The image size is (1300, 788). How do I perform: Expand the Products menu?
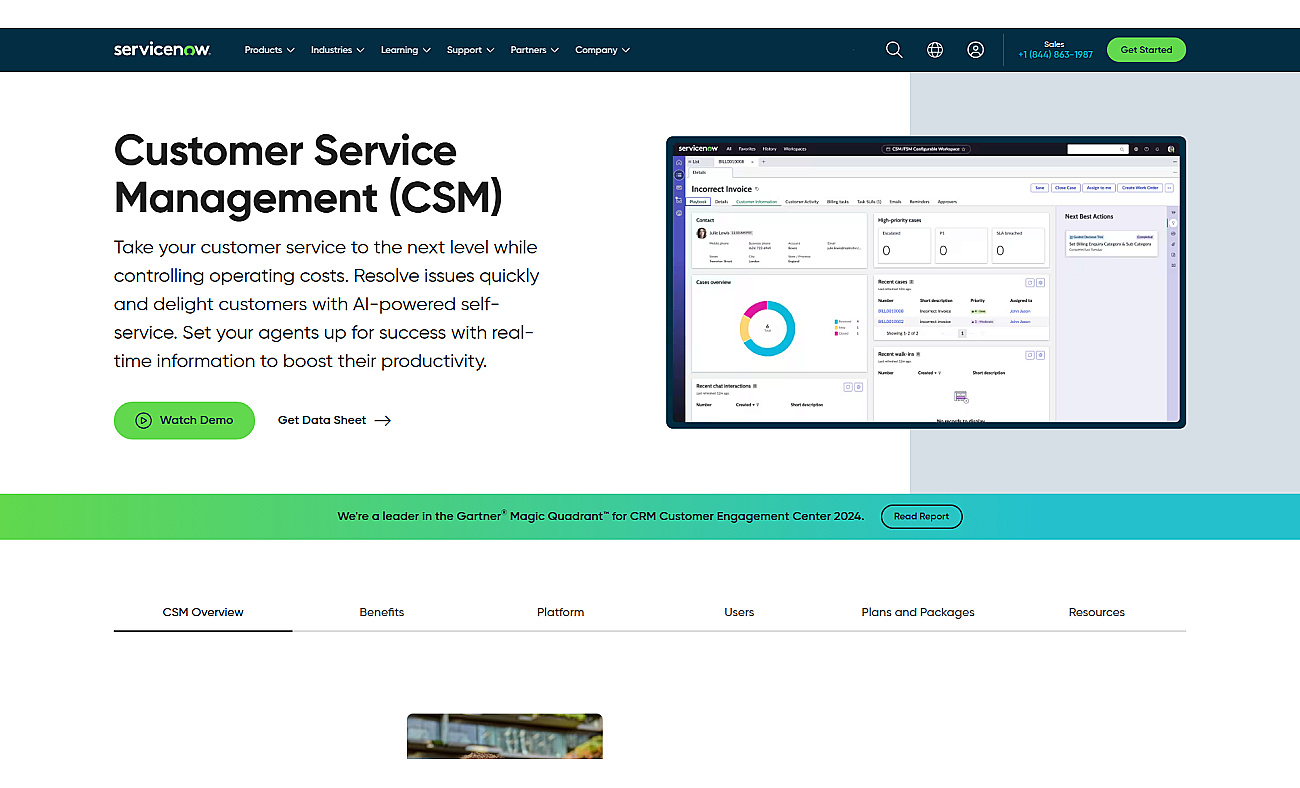[x=269, y=50]
